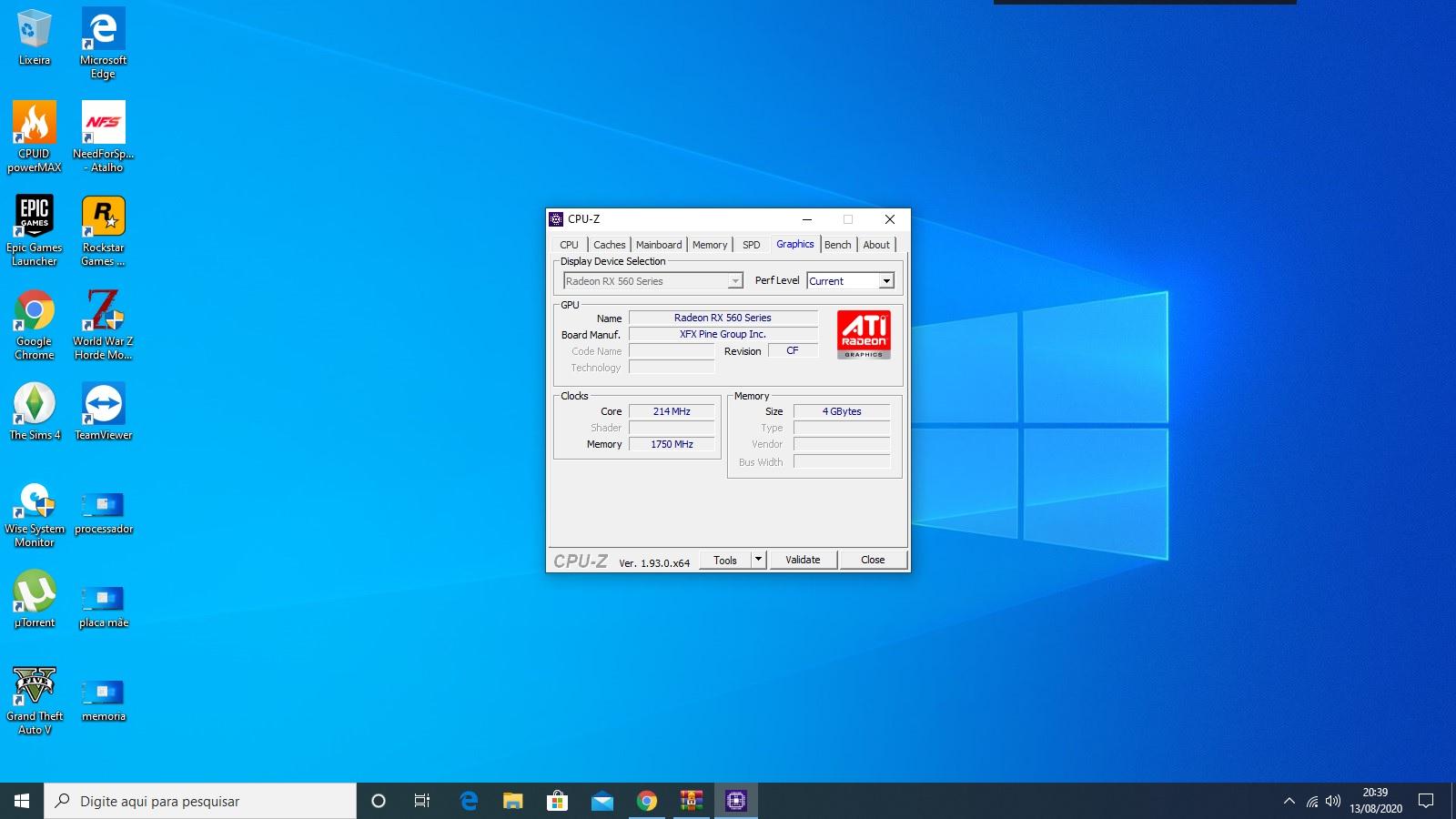Open the Windows Start menu

tap(22, 801)
